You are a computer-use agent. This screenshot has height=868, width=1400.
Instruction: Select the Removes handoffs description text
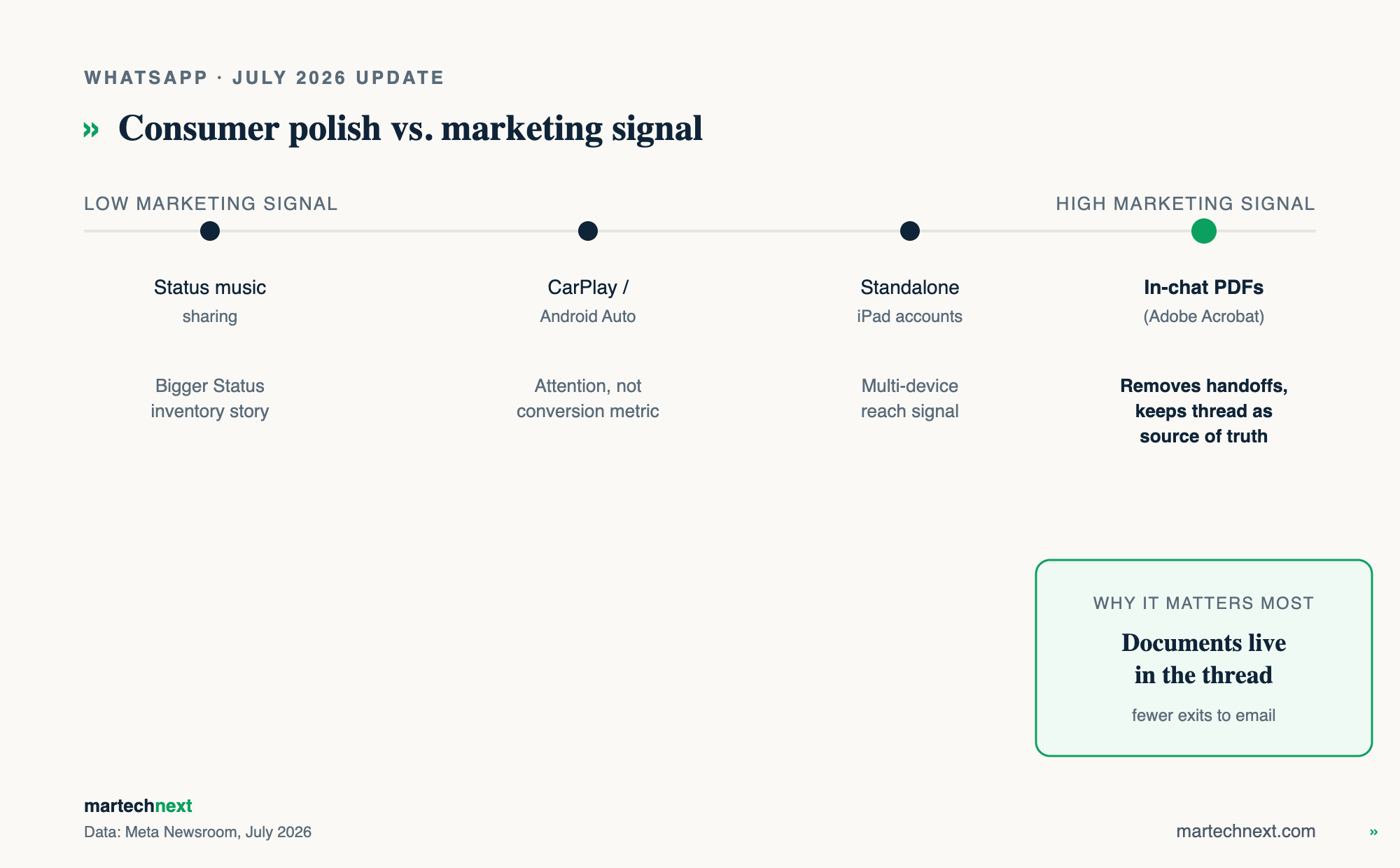[1204, 411]
